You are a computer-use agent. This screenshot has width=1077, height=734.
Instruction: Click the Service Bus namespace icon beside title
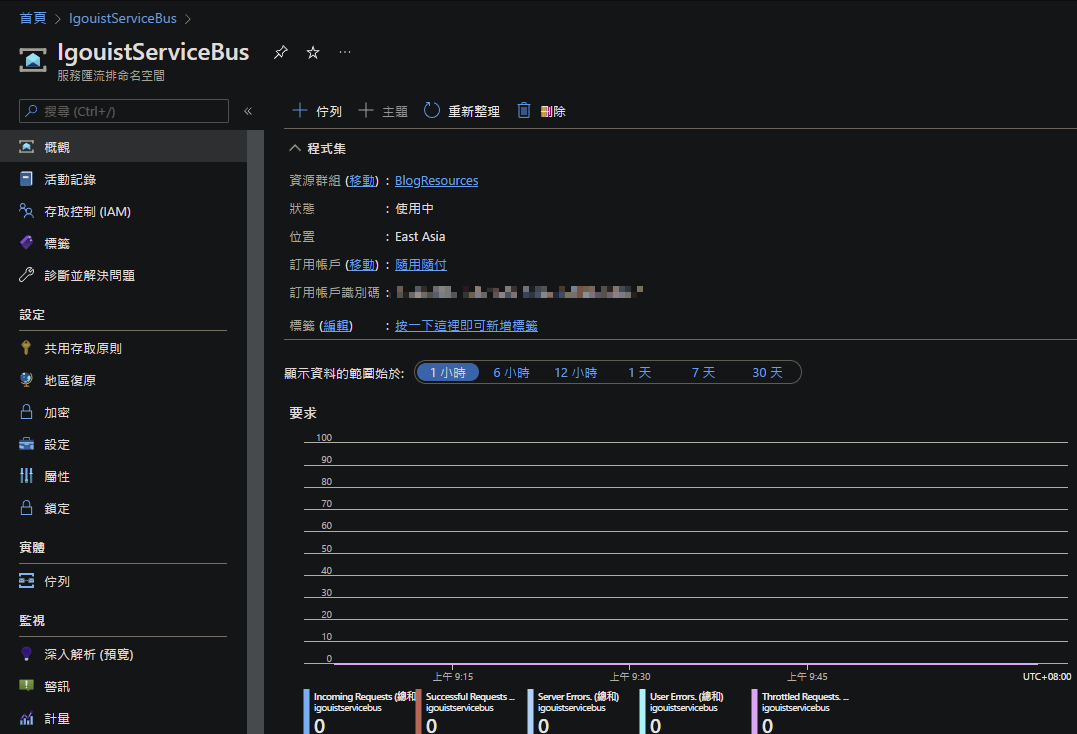(x=33, y=60)
